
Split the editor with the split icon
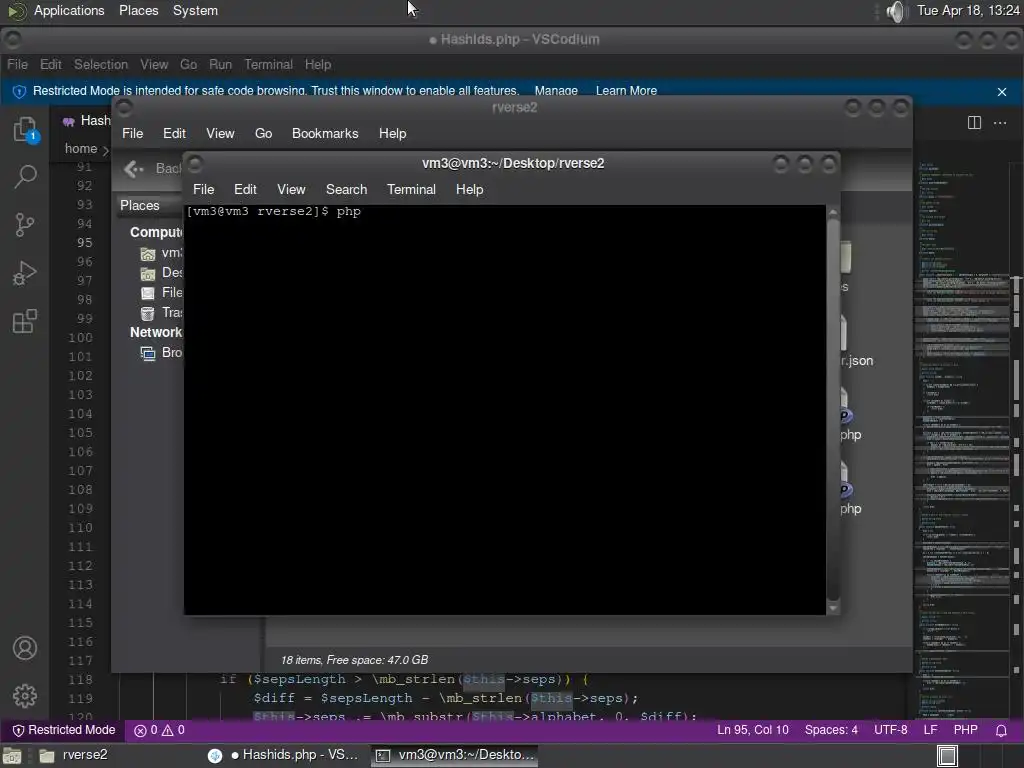(974, 123)
